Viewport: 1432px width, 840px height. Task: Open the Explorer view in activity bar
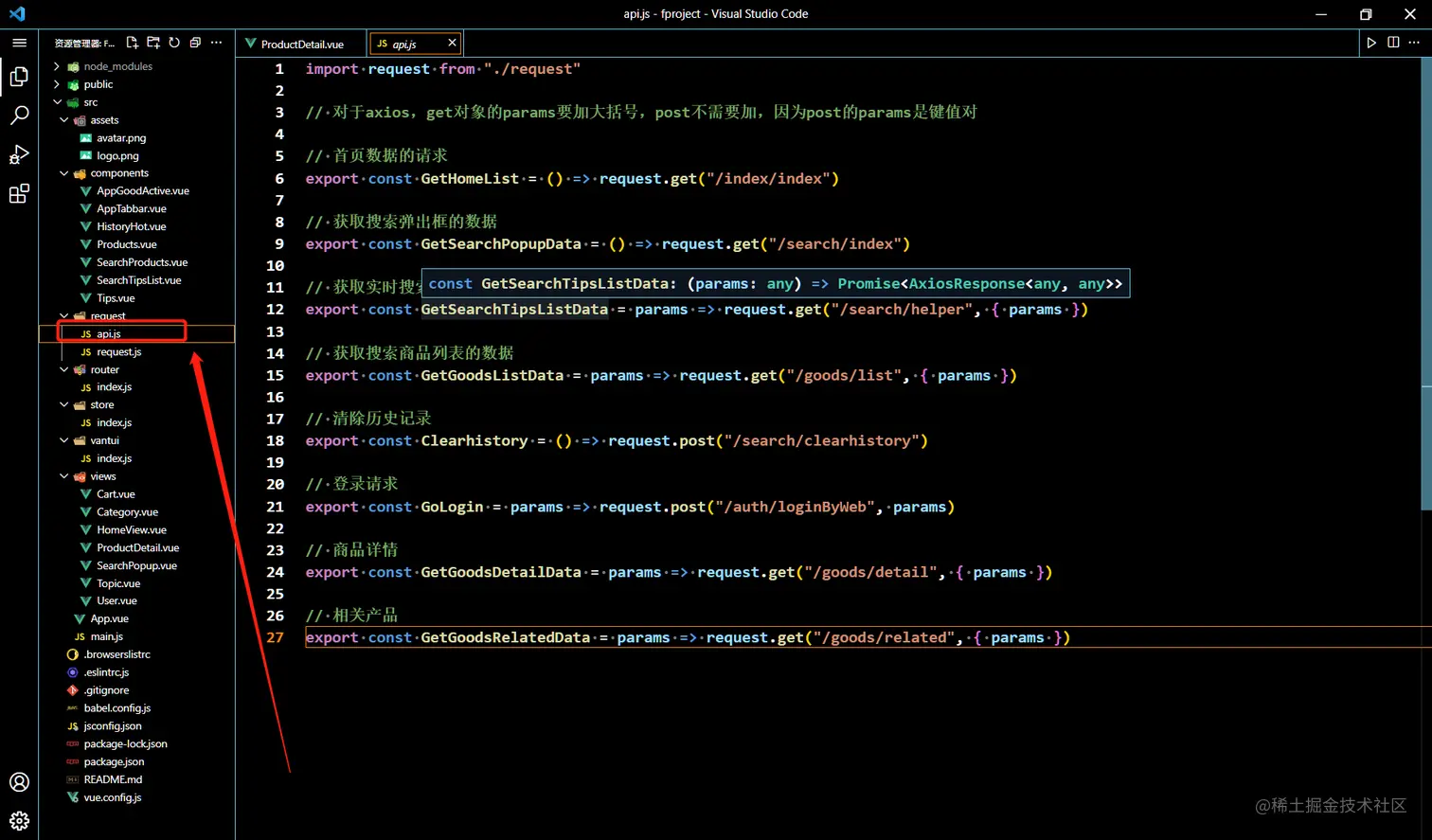(x=19, y=77)
